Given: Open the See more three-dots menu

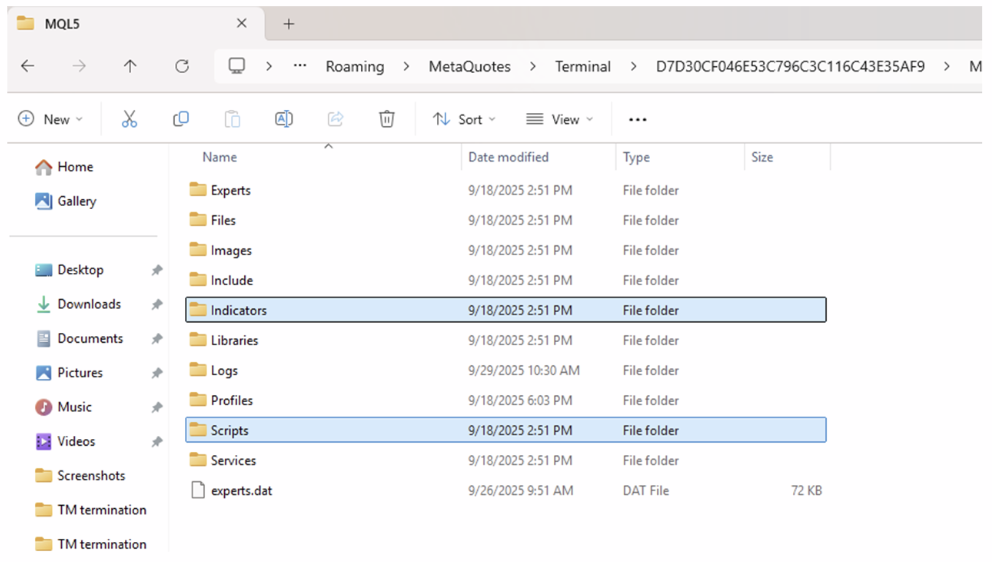Looking at the screenshot, I should (638, 119).
